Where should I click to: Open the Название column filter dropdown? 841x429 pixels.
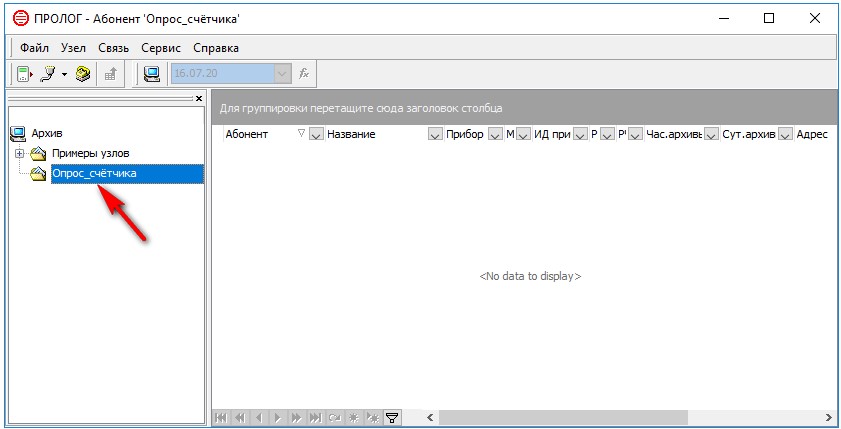point(434,134)
